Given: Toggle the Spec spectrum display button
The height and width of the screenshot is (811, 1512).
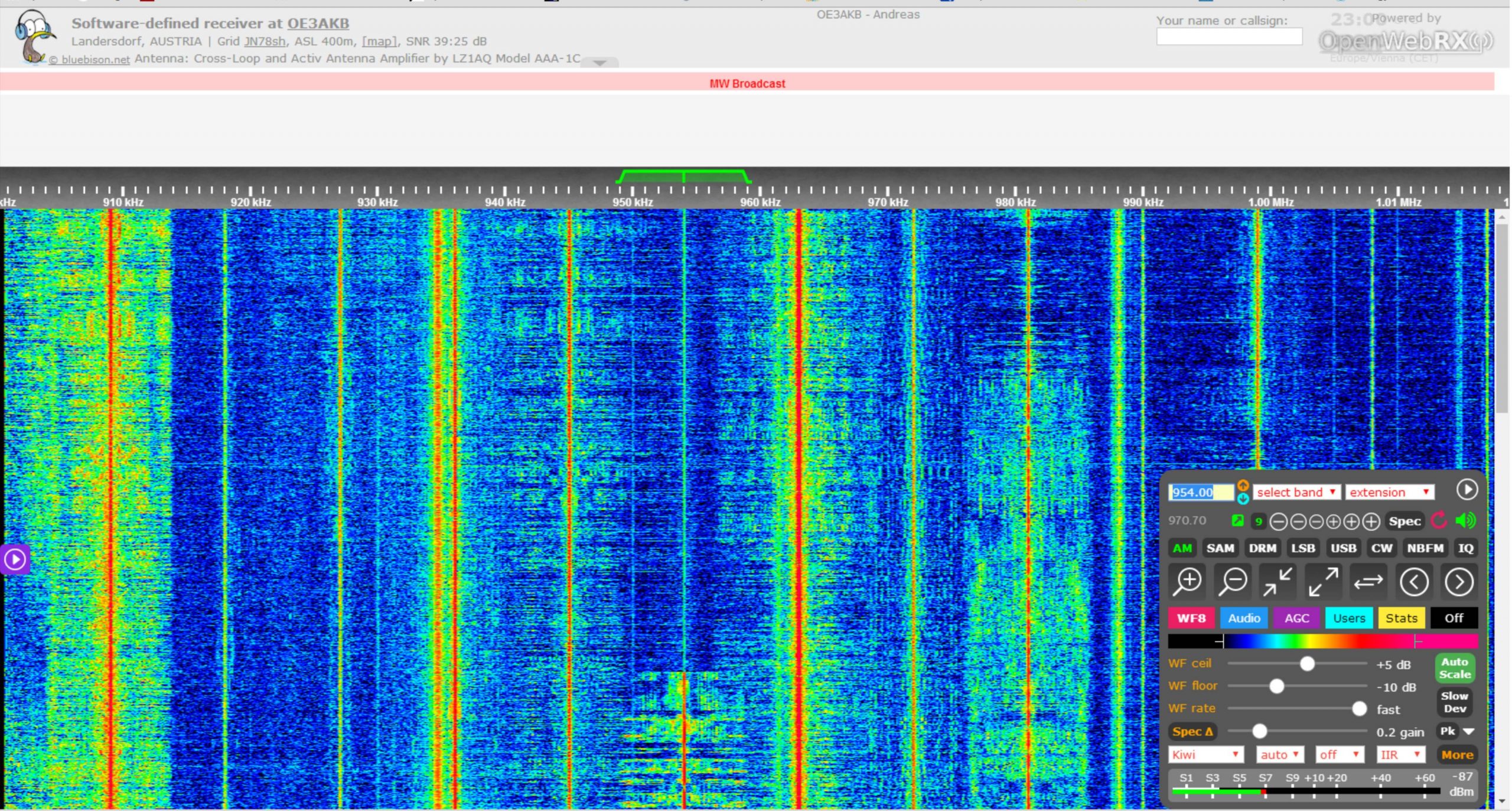Looking at the screenshot, I should pos(1404,521).
